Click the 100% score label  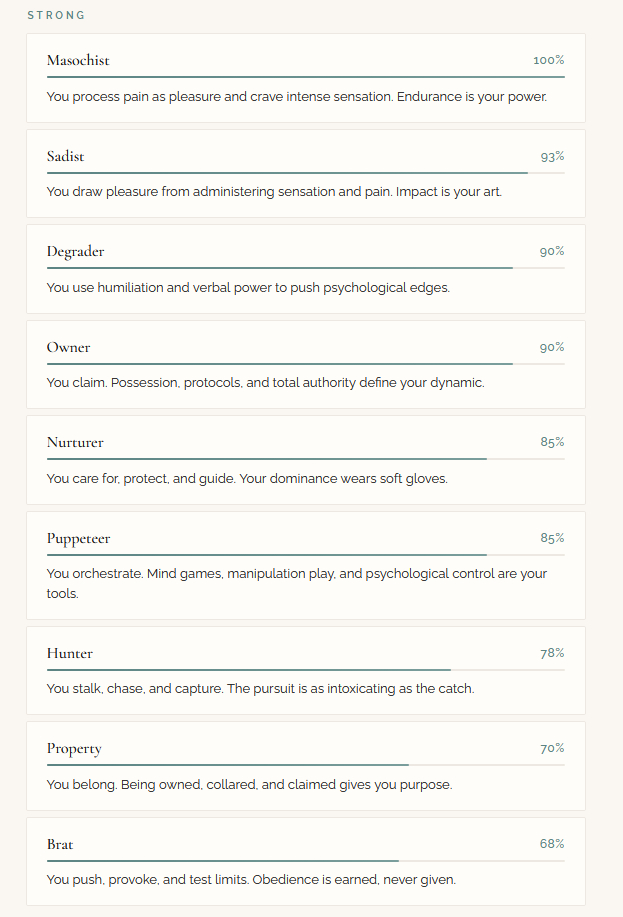coord(548,61)
